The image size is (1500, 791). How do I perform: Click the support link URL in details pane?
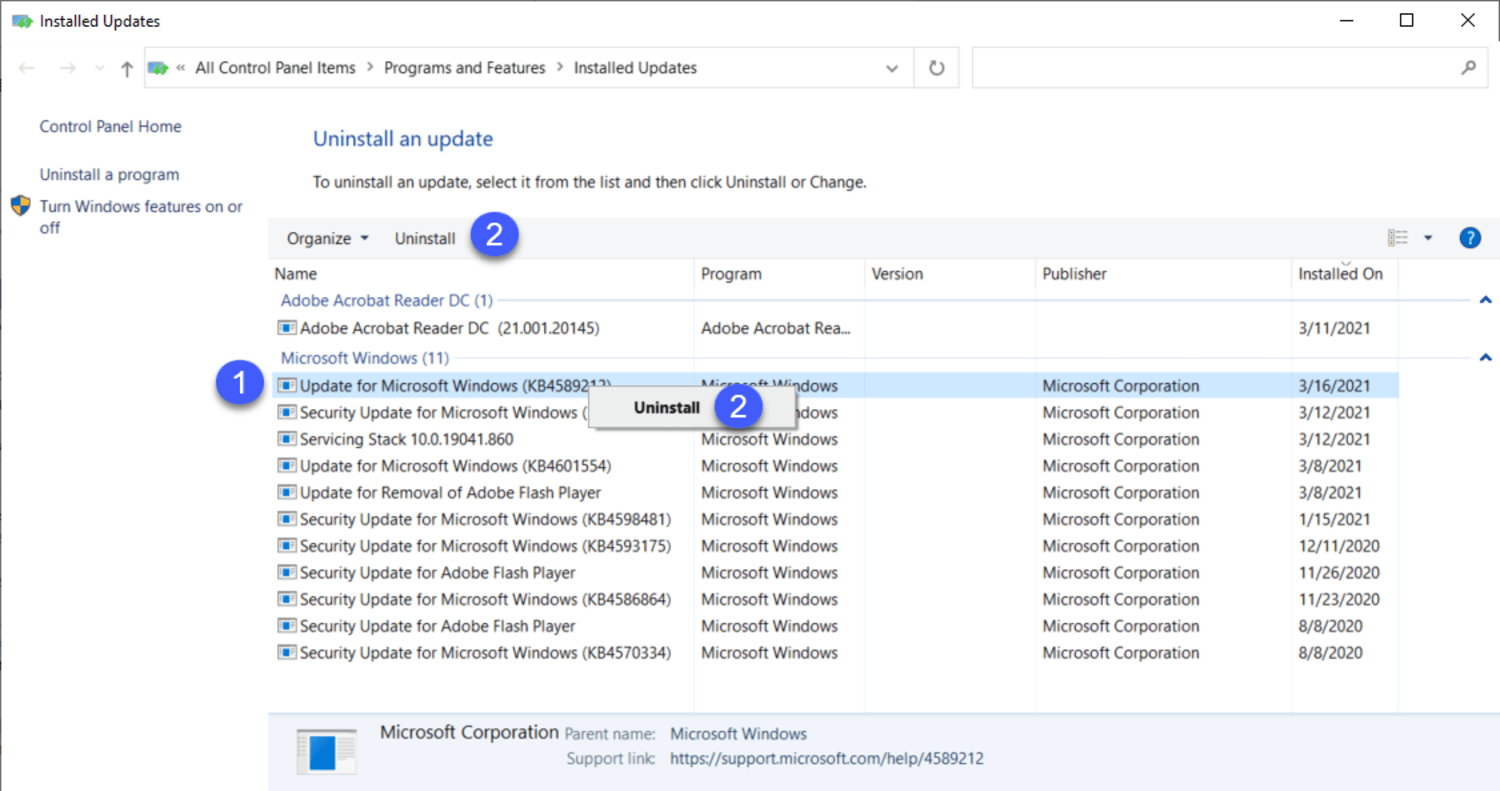[827, 759]
